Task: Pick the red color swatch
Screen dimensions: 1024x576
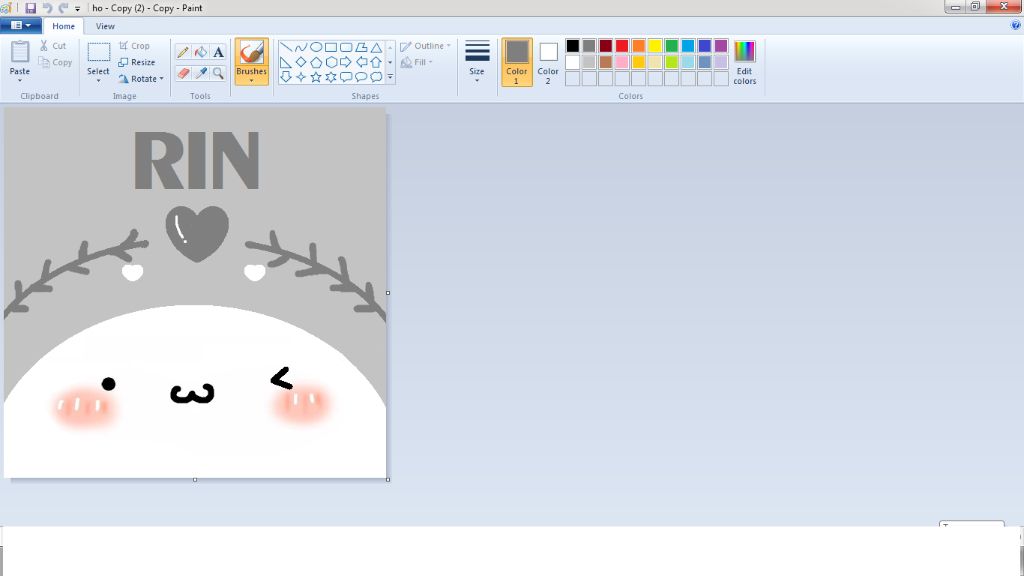Action: [622, 46]
